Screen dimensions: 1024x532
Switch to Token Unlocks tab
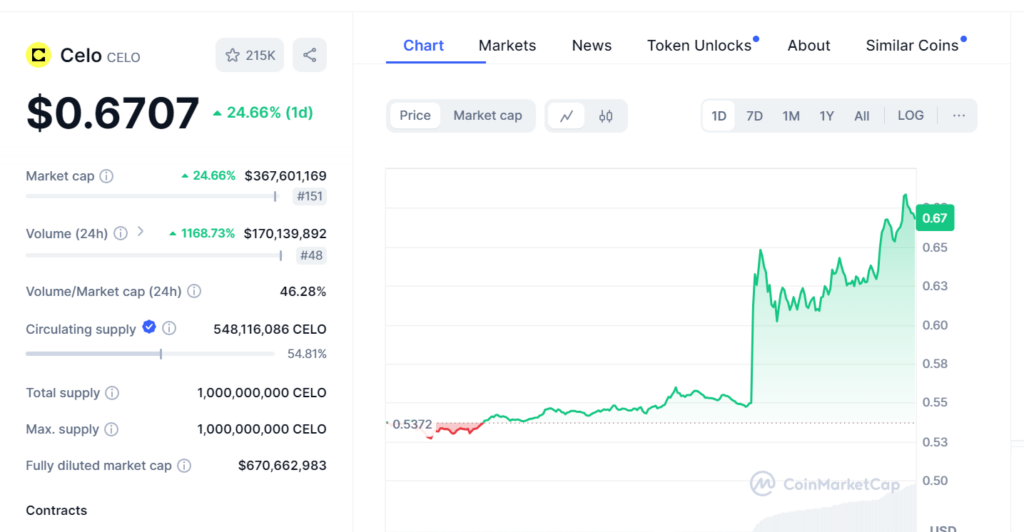point(699,46)
